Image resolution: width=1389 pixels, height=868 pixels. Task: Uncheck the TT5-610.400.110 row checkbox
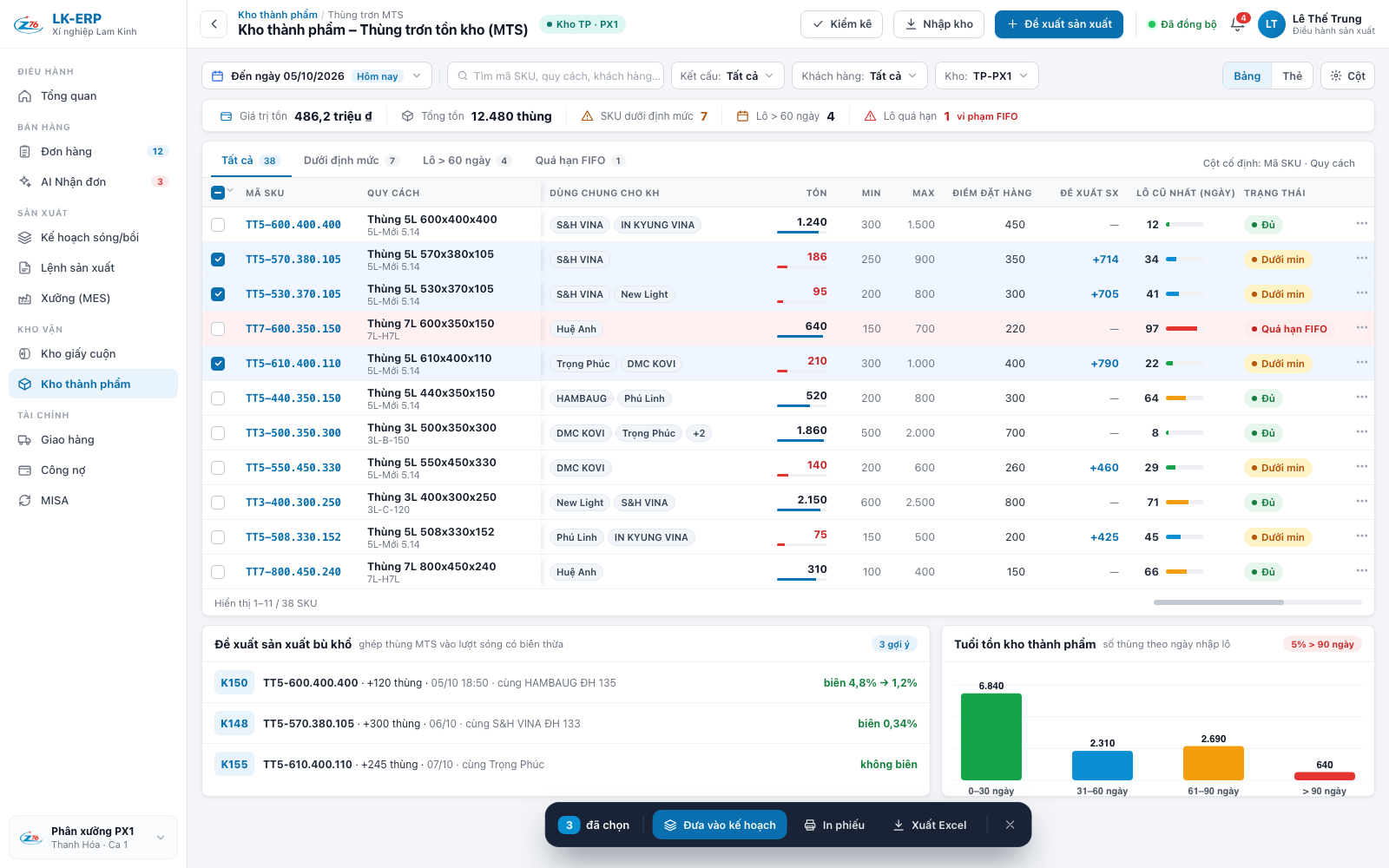[218, 364]
